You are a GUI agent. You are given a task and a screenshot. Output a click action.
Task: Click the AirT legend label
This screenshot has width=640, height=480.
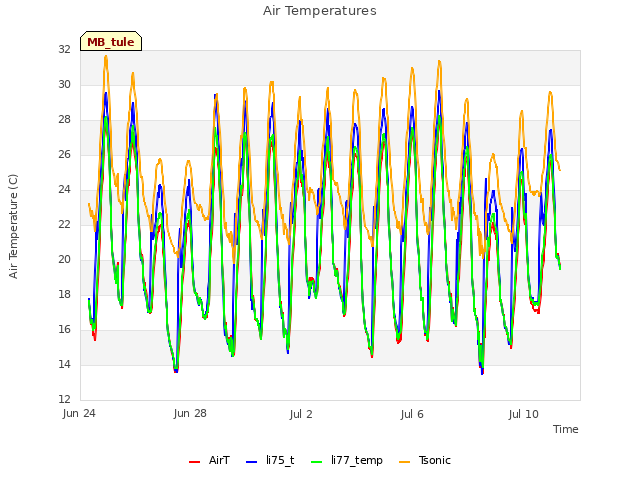coord(219,460)
